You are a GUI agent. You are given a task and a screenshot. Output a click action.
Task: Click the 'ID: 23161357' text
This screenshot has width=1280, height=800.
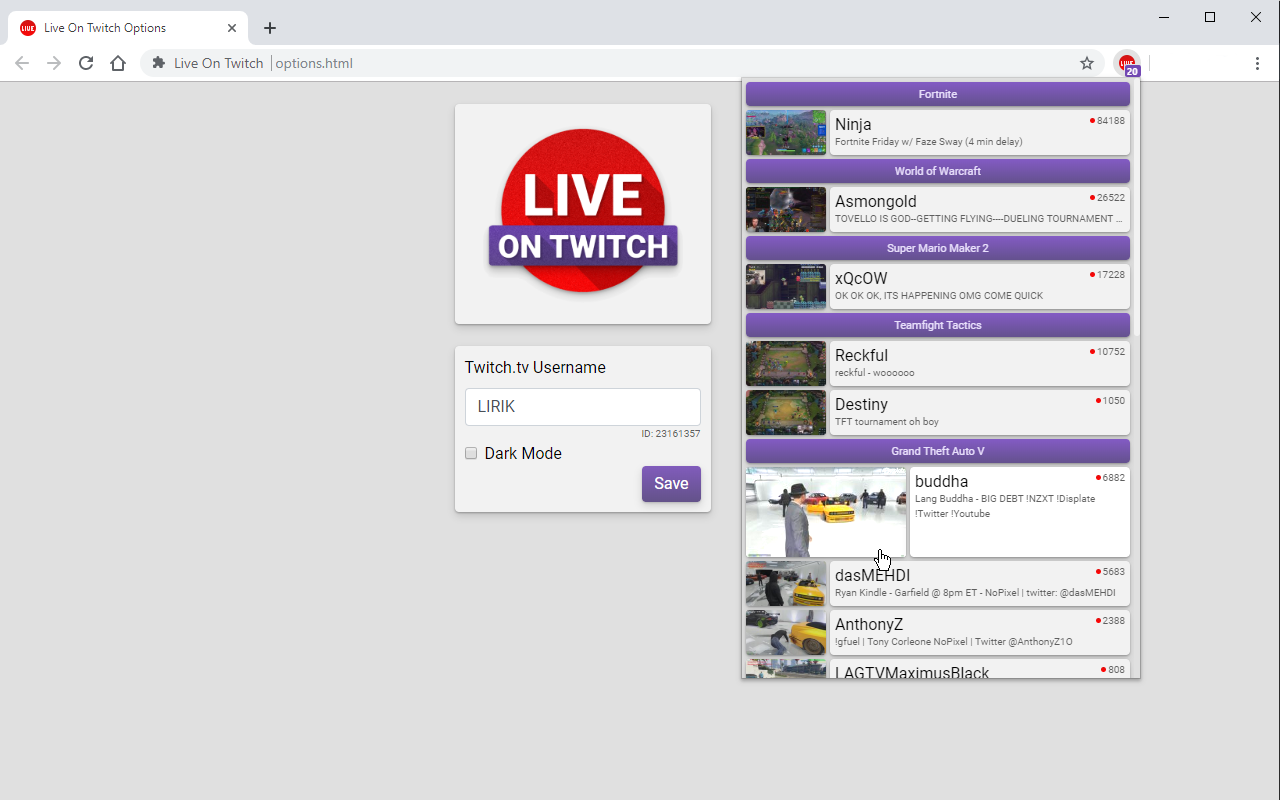pyautogui.click(x=671, y=434)
